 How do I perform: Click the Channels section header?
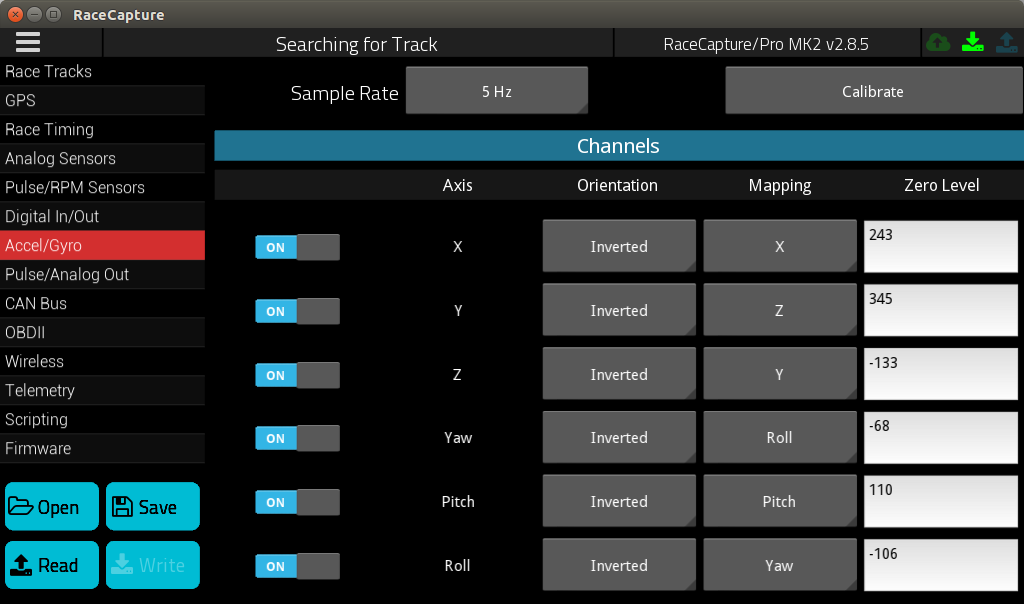[618, 146]
